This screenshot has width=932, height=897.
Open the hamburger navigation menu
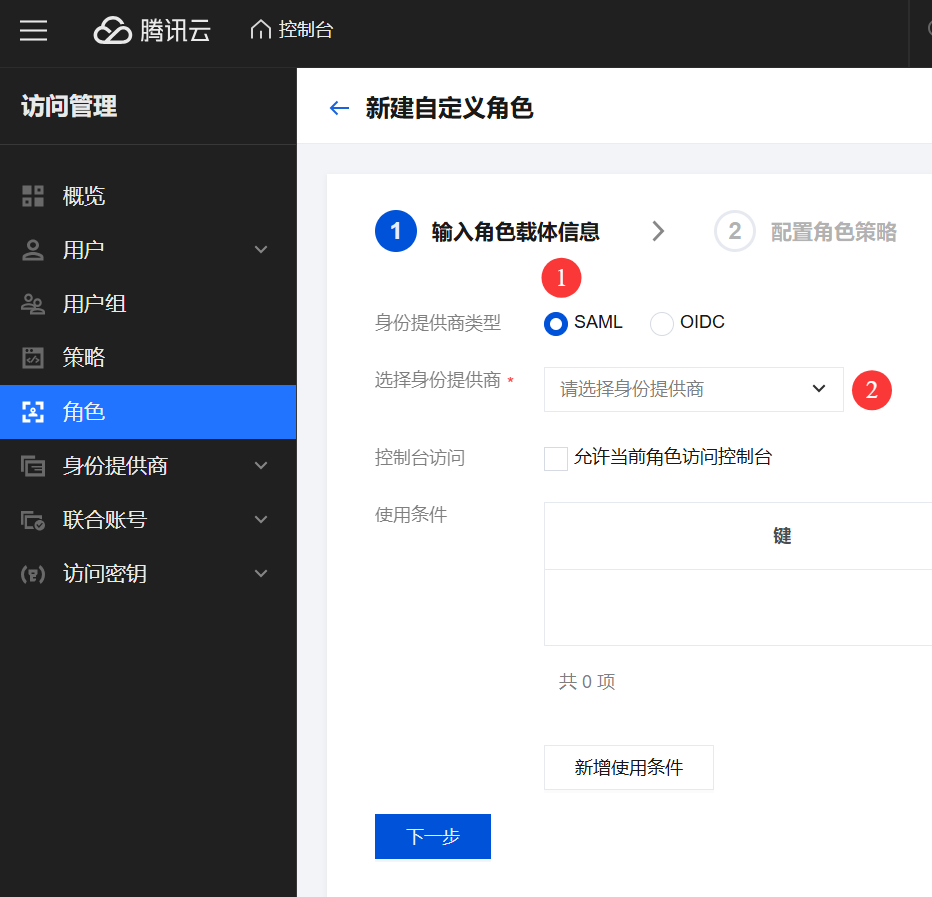pyautogui.click(x=33, y=31)
